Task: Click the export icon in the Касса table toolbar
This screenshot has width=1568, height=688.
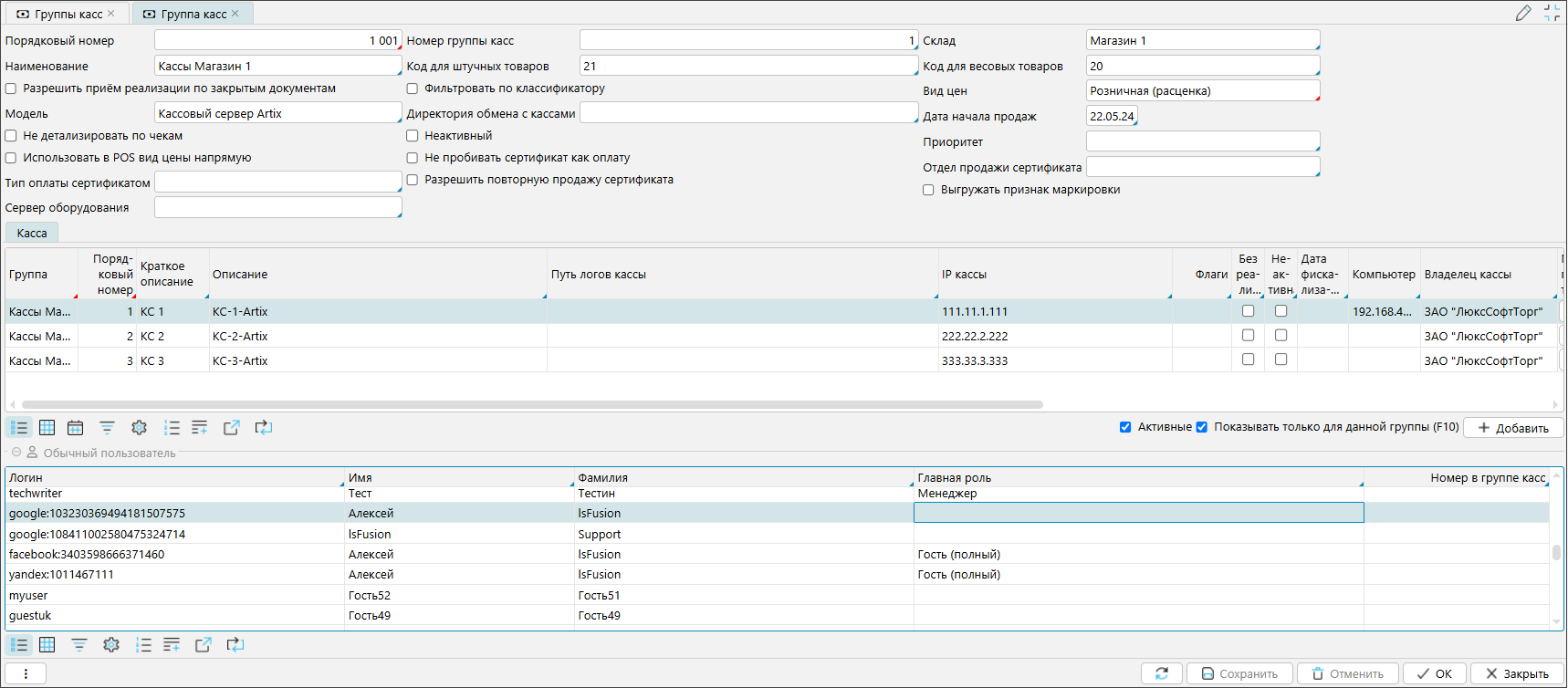Action: 231,428
